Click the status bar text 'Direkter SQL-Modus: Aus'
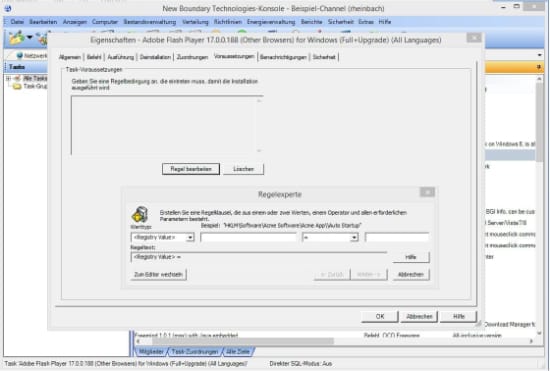The width and height of the screenshot is (550, 371). click(x=301, y=364)
